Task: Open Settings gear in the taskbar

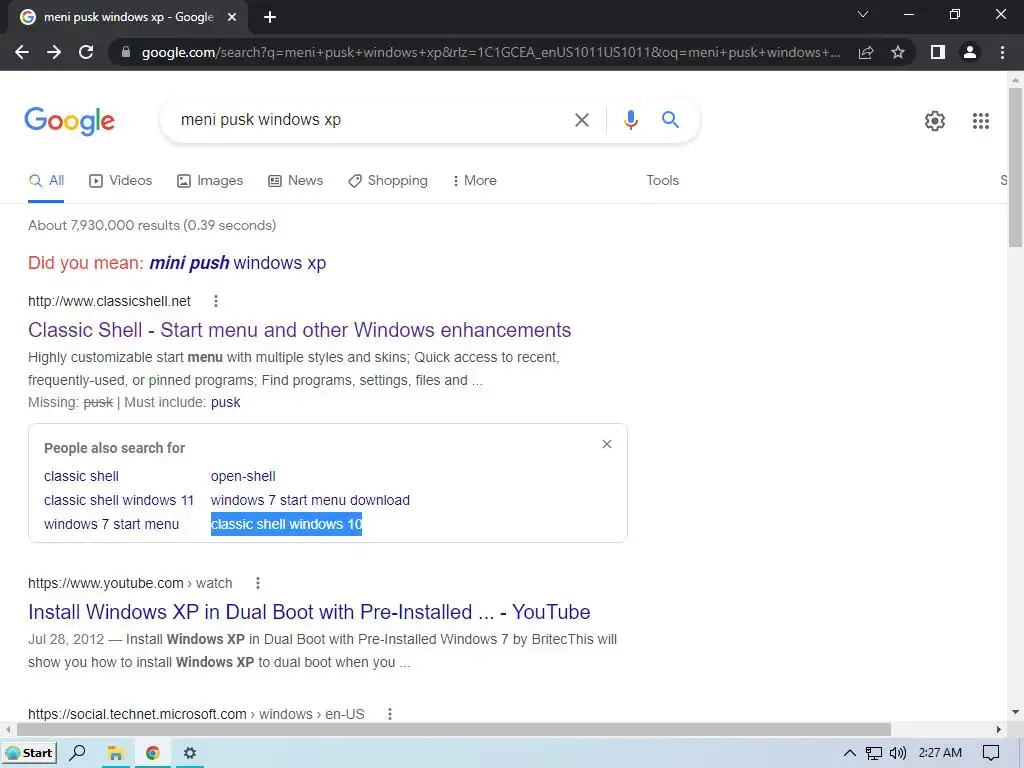Action: point(190,753)
